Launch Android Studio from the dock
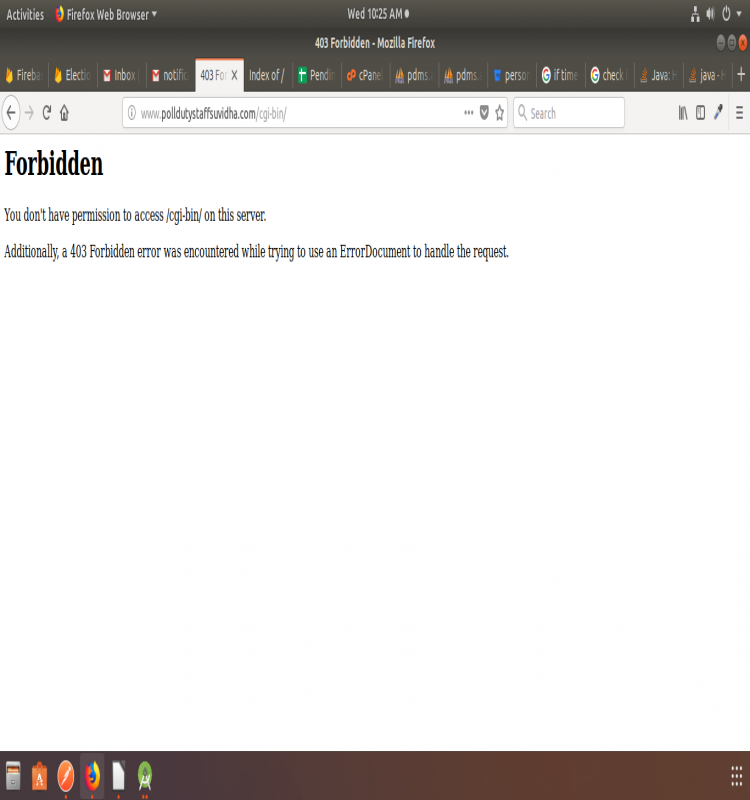 point(145,776)
